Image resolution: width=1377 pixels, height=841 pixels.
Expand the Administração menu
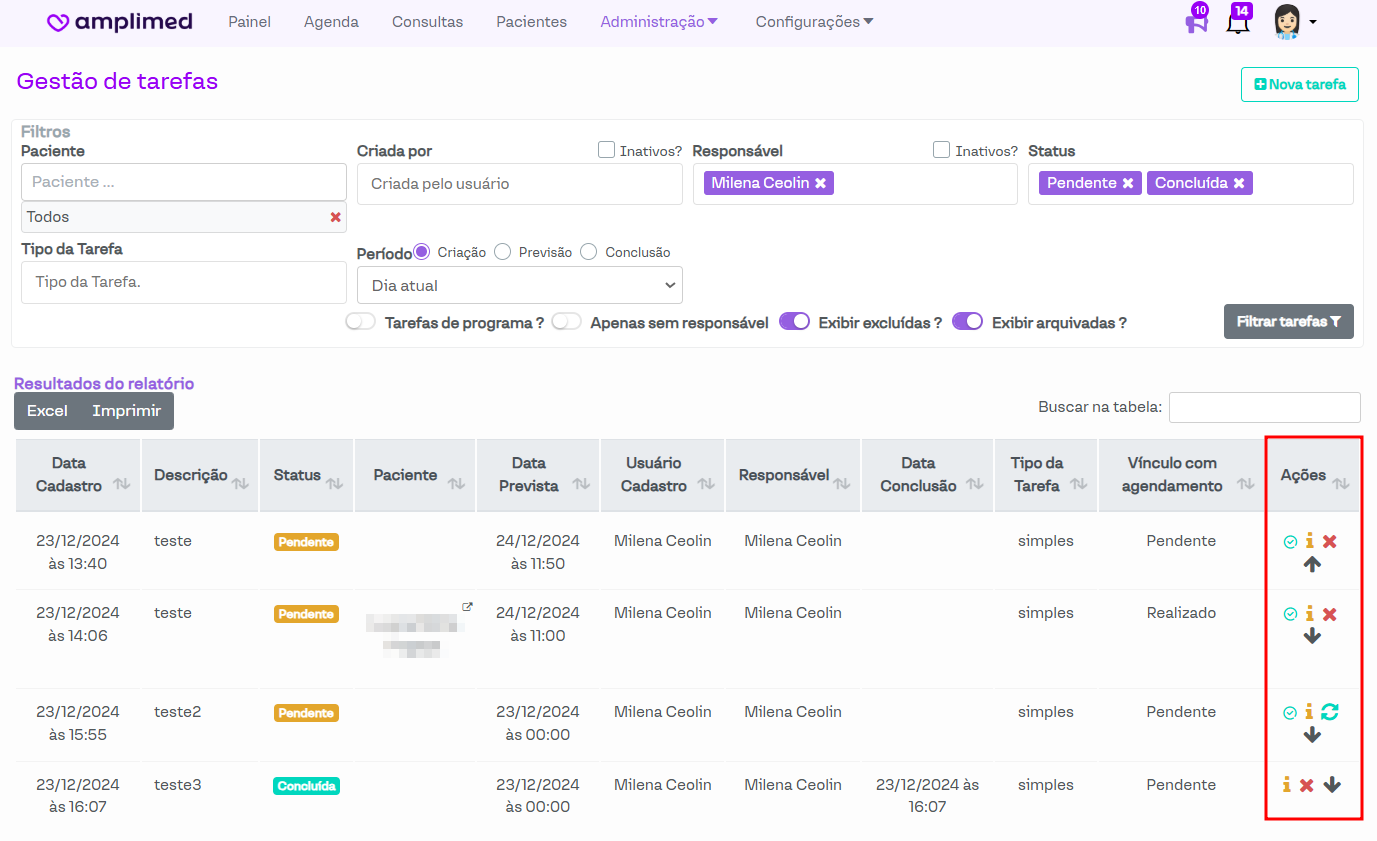[x=659, y=22]
